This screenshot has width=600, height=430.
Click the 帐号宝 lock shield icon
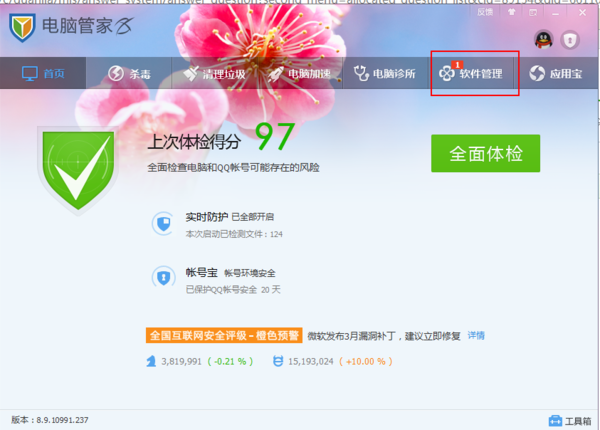click(x=164, y=278)
